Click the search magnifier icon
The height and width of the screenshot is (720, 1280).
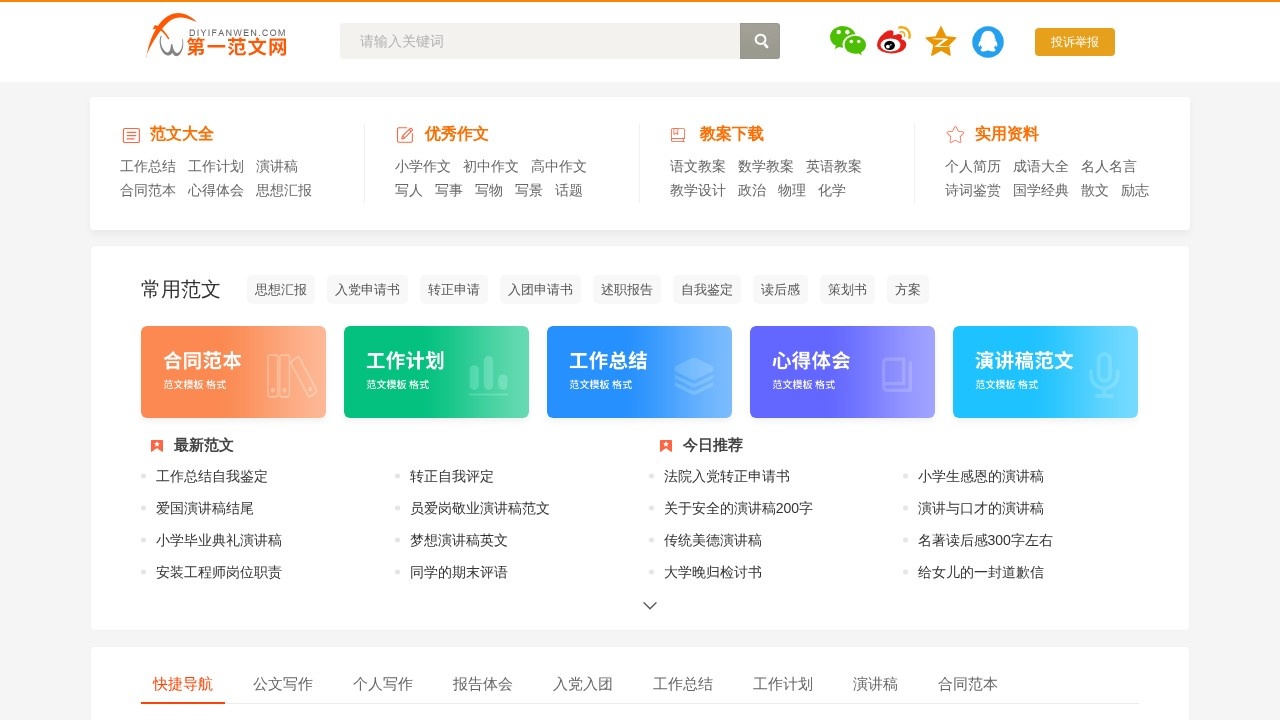tap(760, 41)
